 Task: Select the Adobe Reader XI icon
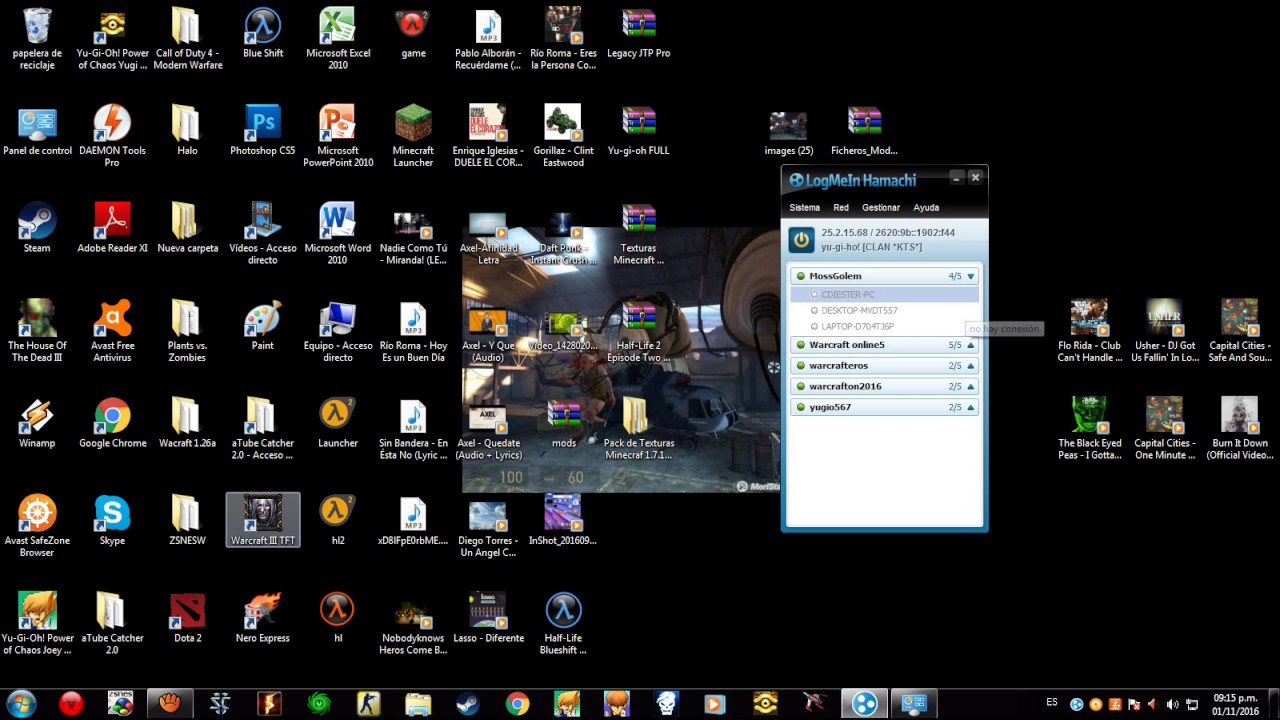(112, 228)
